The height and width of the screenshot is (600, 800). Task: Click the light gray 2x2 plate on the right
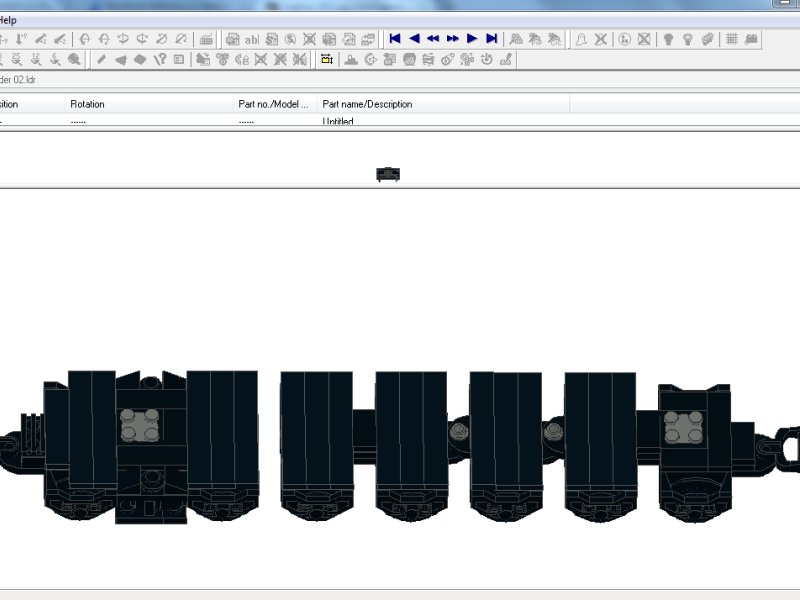(684, 428)
